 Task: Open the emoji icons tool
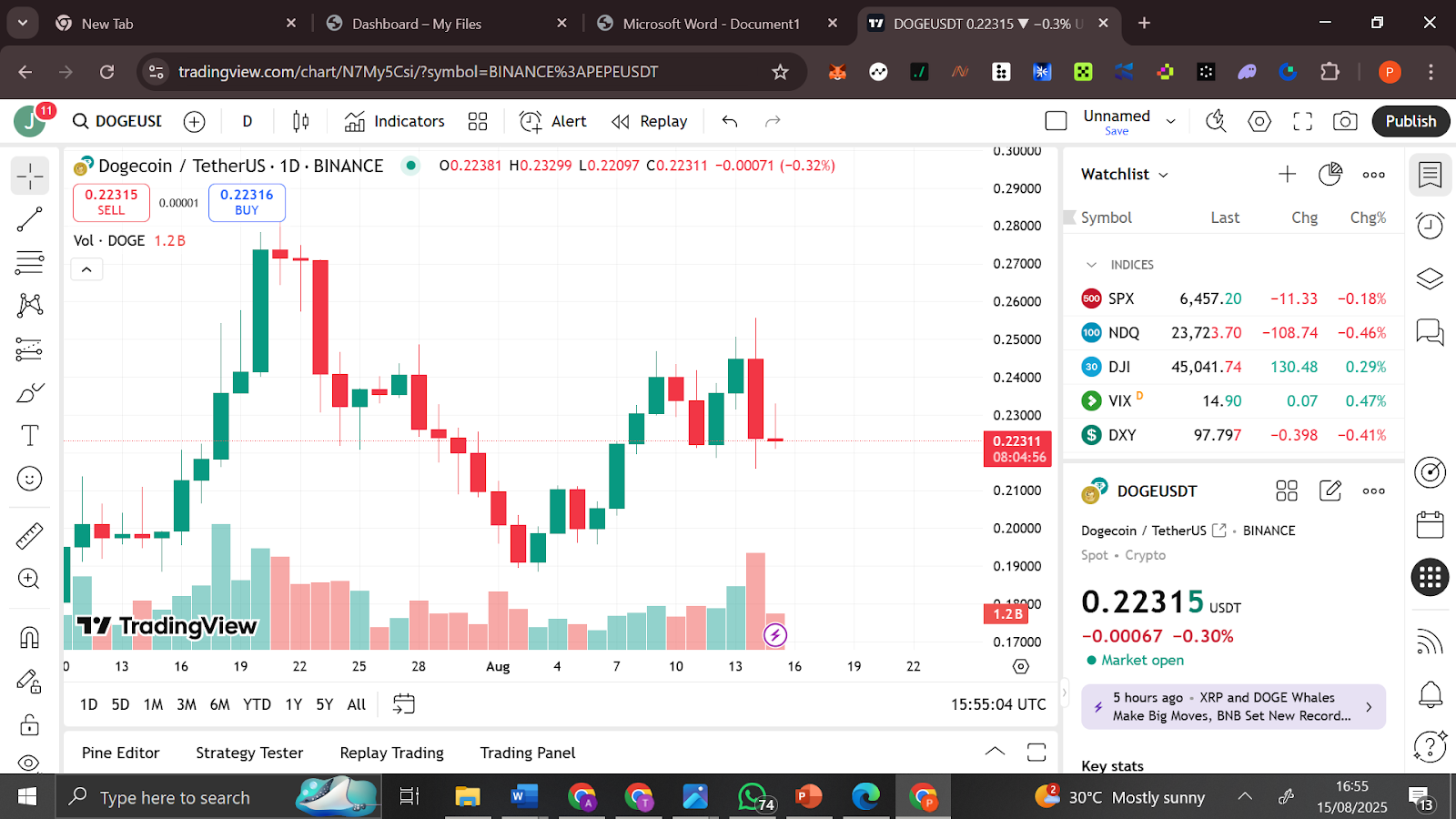click(x=30, y=479)
